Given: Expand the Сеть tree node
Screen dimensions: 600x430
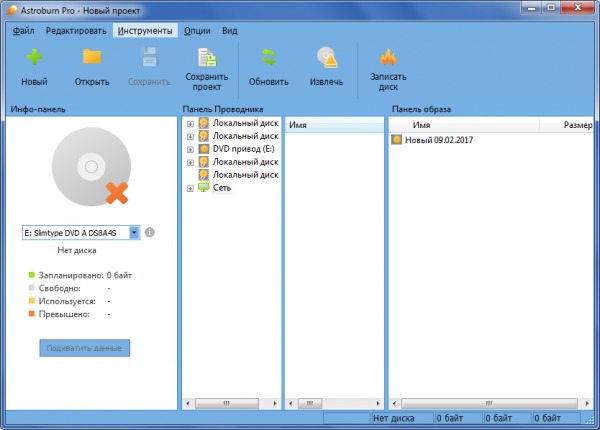Looking at the screenshot, I should [x=190, y=188].
